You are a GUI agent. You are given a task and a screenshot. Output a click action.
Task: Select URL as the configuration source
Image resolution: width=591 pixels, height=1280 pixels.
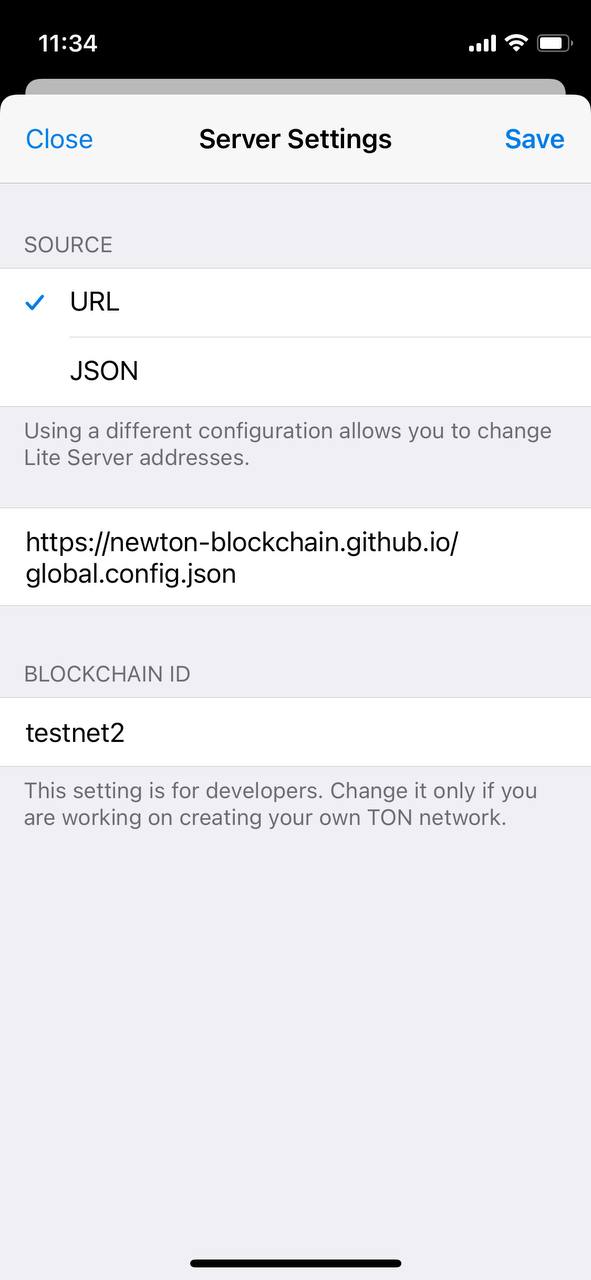[x=295, y=302]
